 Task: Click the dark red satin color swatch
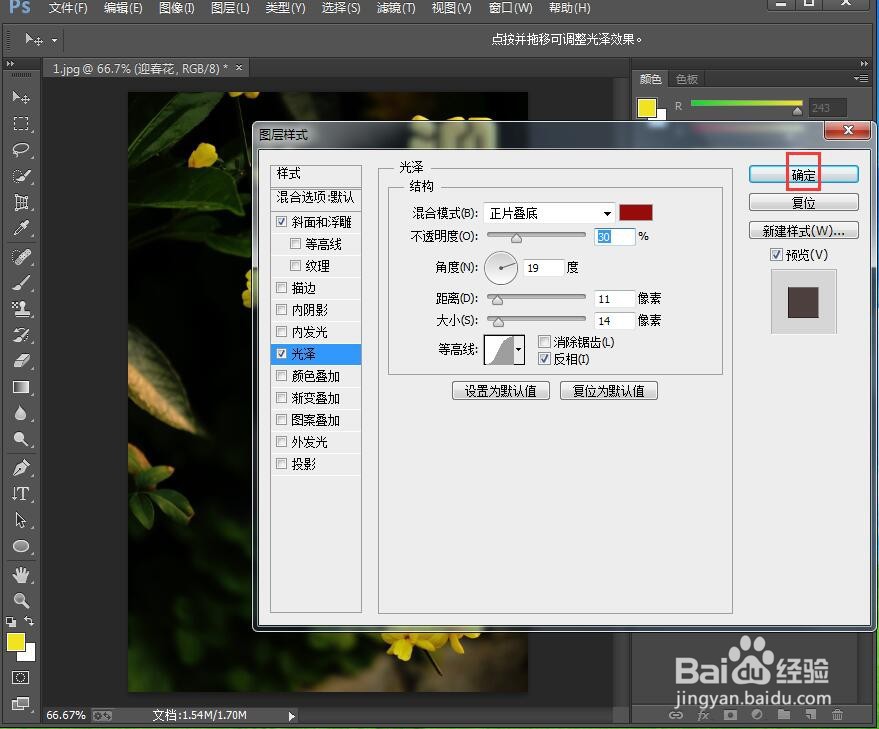pyautogui.click(x=636, y=213)
